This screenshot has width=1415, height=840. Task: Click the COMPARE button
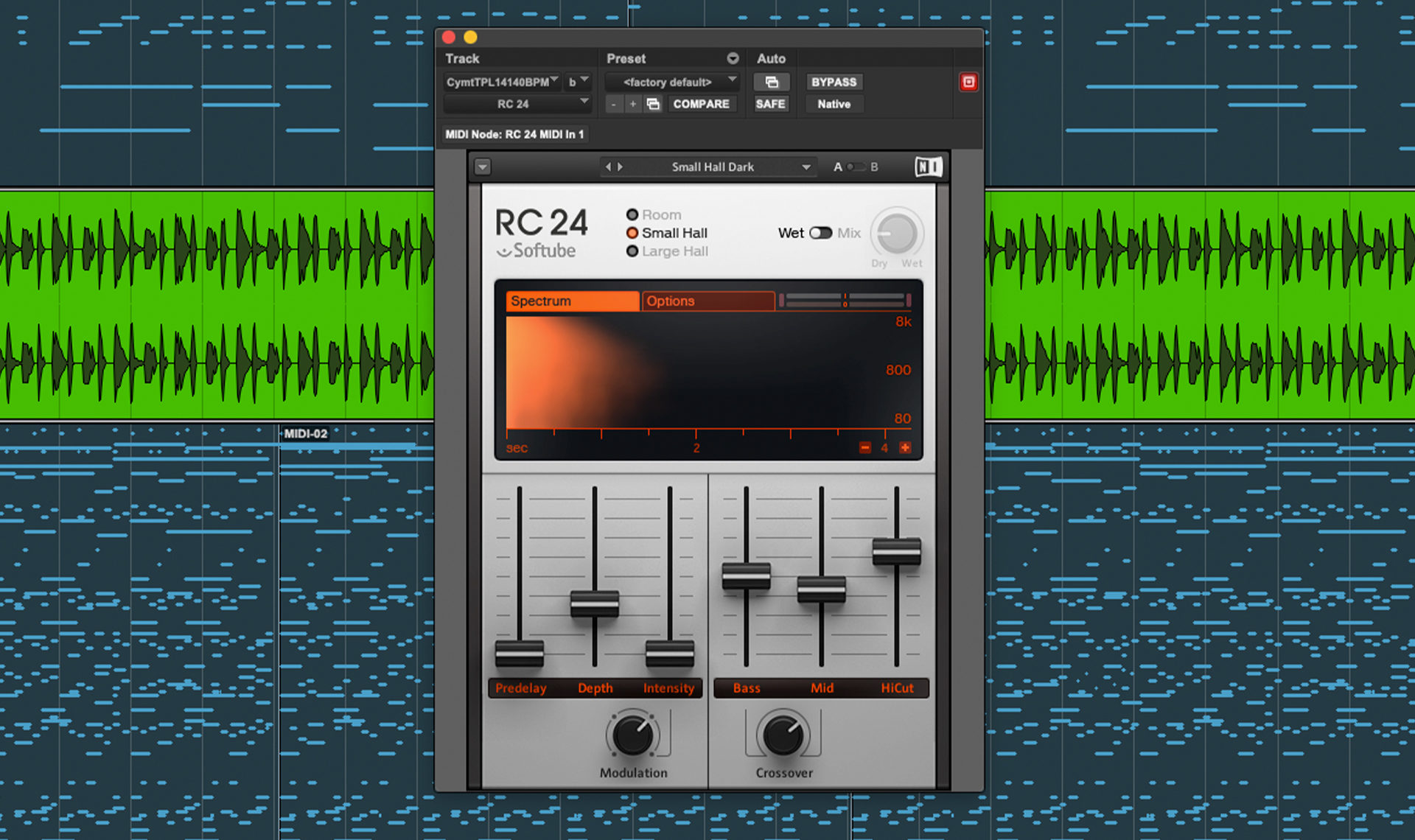(x=702, y=104)
